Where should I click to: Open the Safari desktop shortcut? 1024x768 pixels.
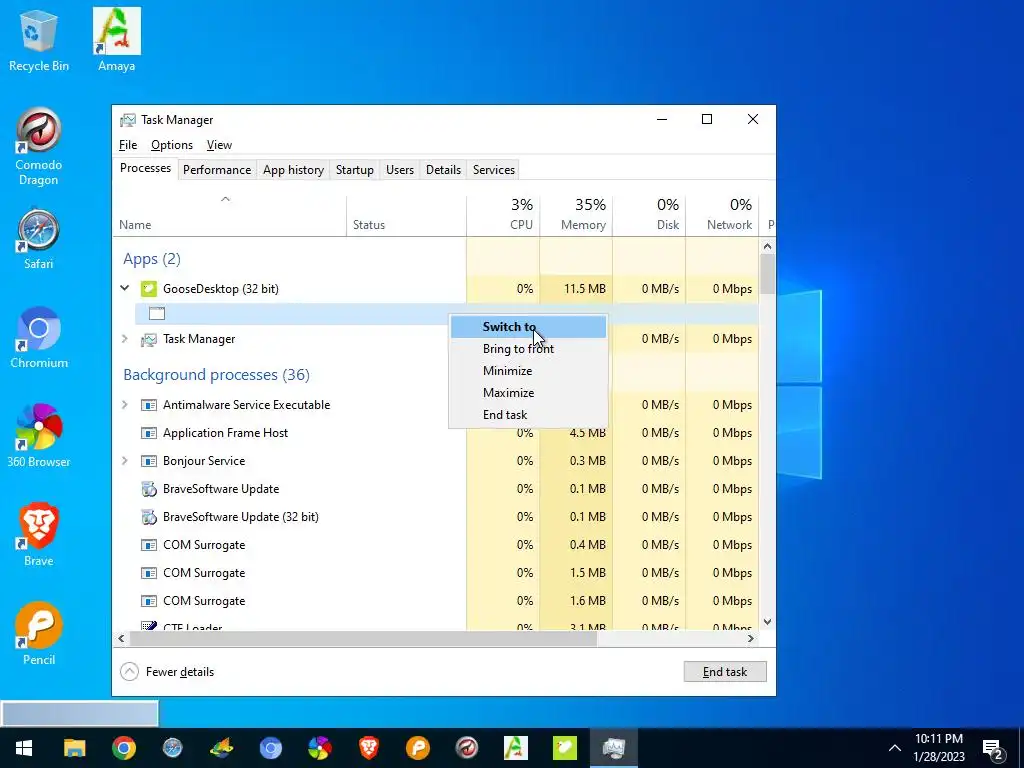(x=39, y=240)
